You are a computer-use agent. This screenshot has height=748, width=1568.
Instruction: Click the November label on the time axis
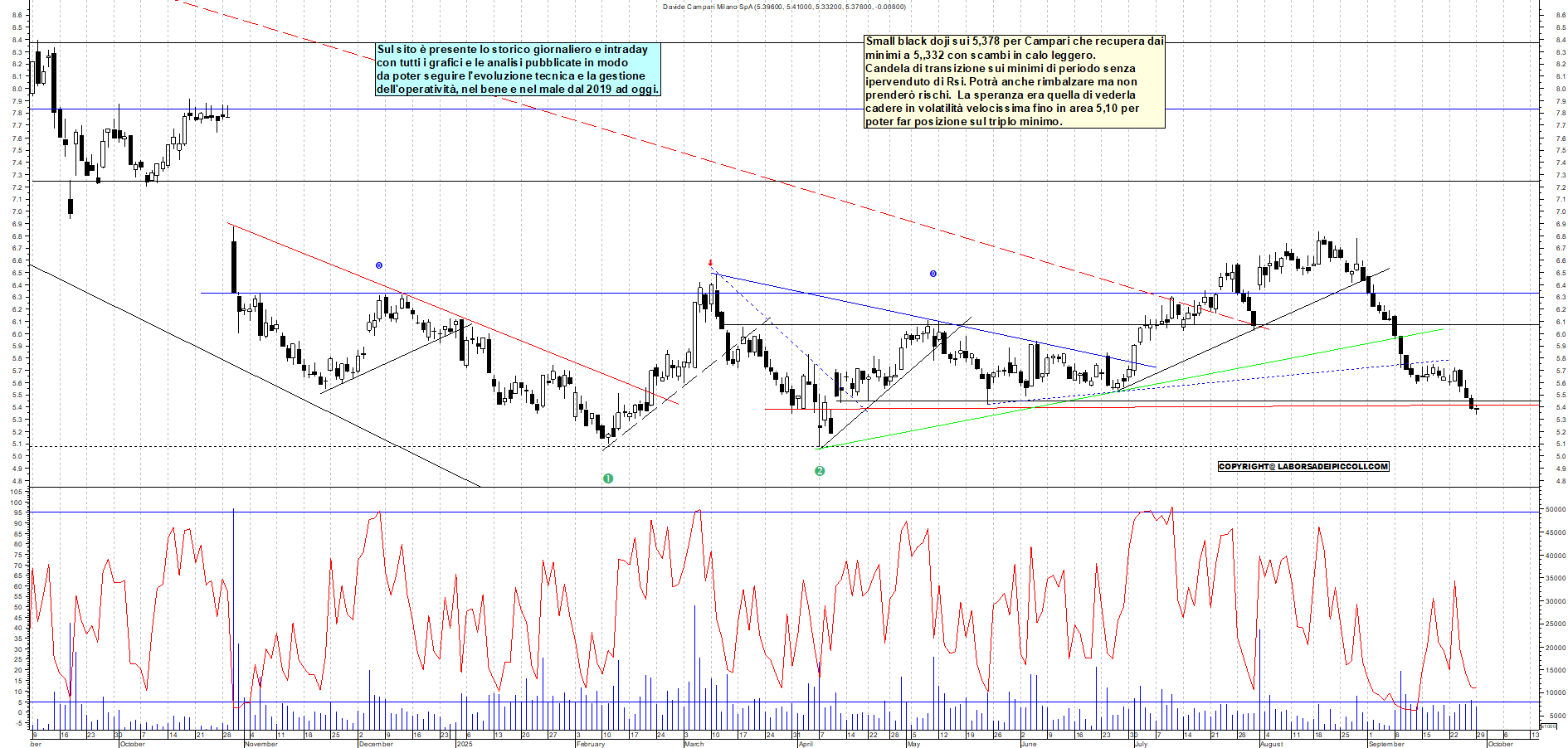261,744
